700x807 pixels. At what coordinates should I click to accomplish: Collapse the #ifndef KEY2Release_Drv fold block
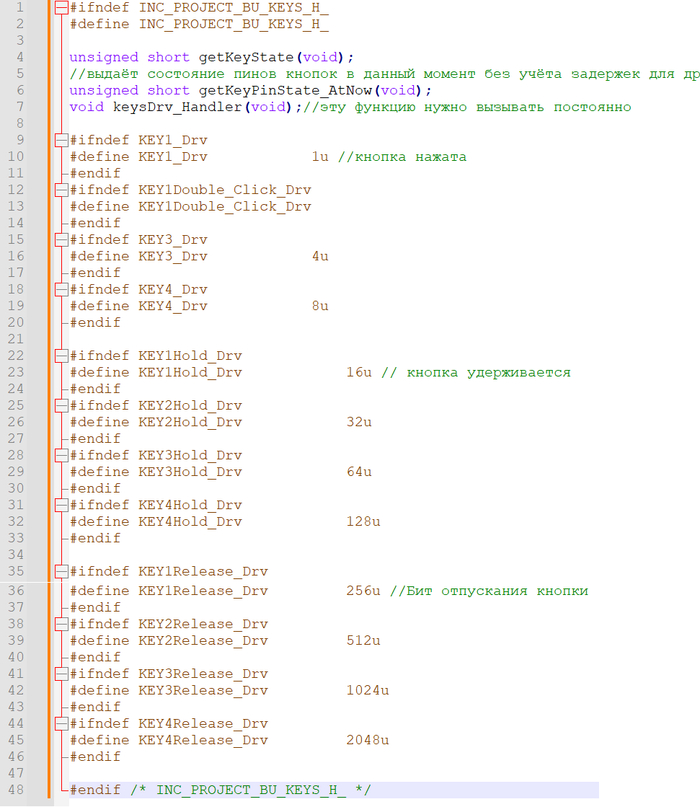click(62, 624)
